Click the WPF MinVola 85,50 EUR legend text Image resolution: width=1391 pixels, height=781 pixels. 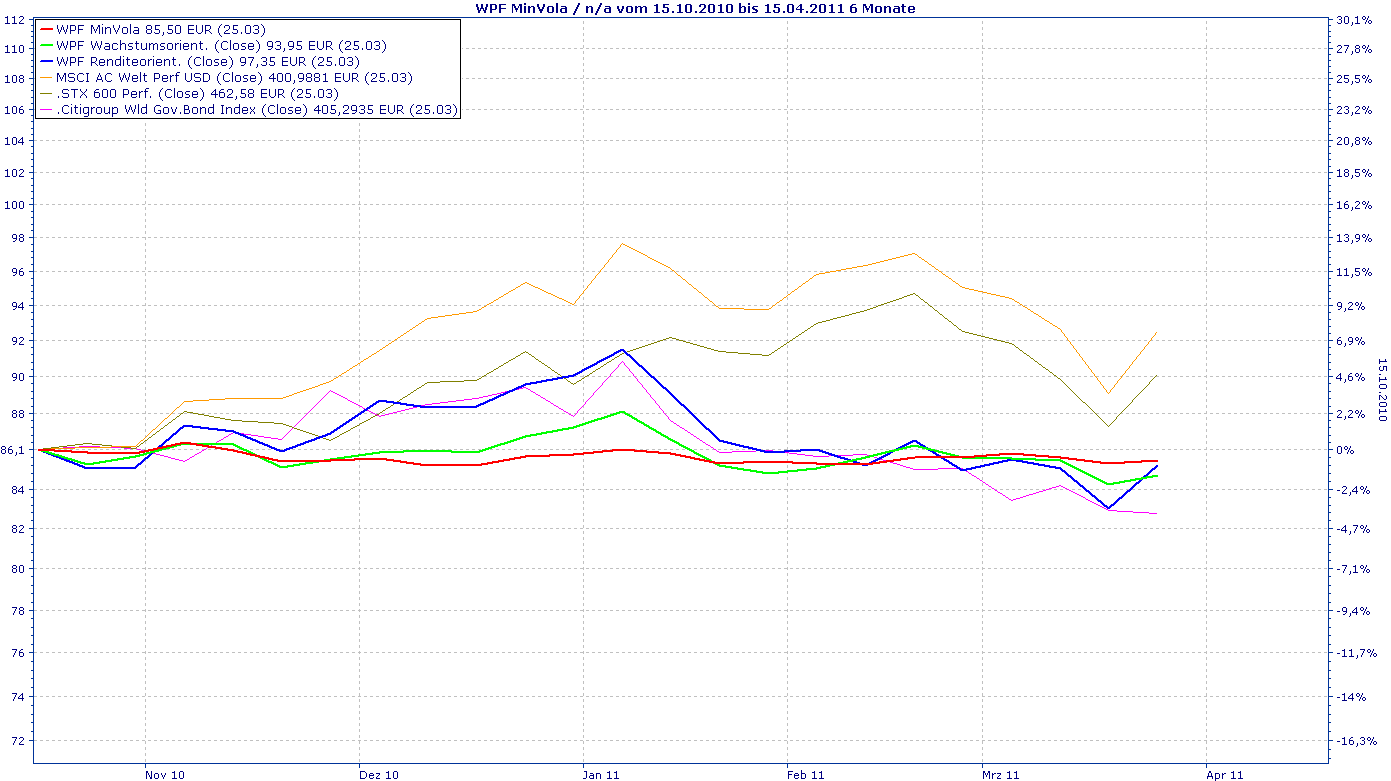161,30
